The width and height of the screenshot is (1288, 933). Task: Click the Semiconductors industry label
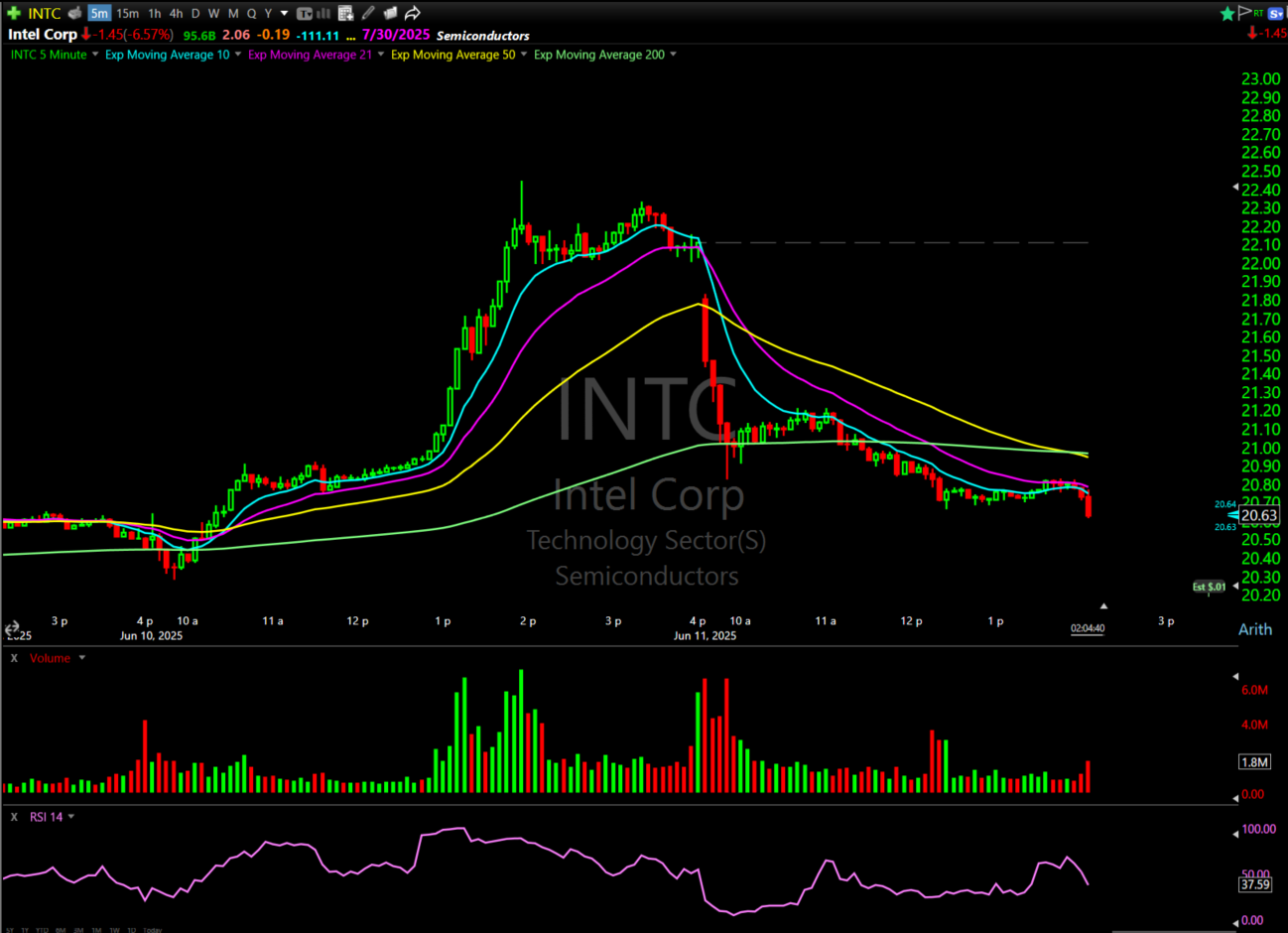click(x=483, y=36)
